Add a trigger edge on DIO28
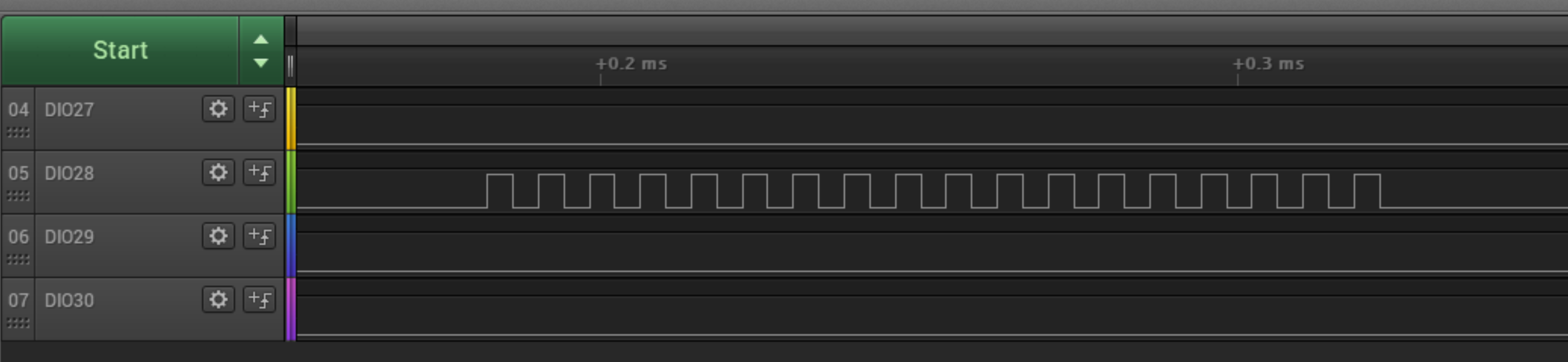 pyautogui.click(x=259, y=173)
